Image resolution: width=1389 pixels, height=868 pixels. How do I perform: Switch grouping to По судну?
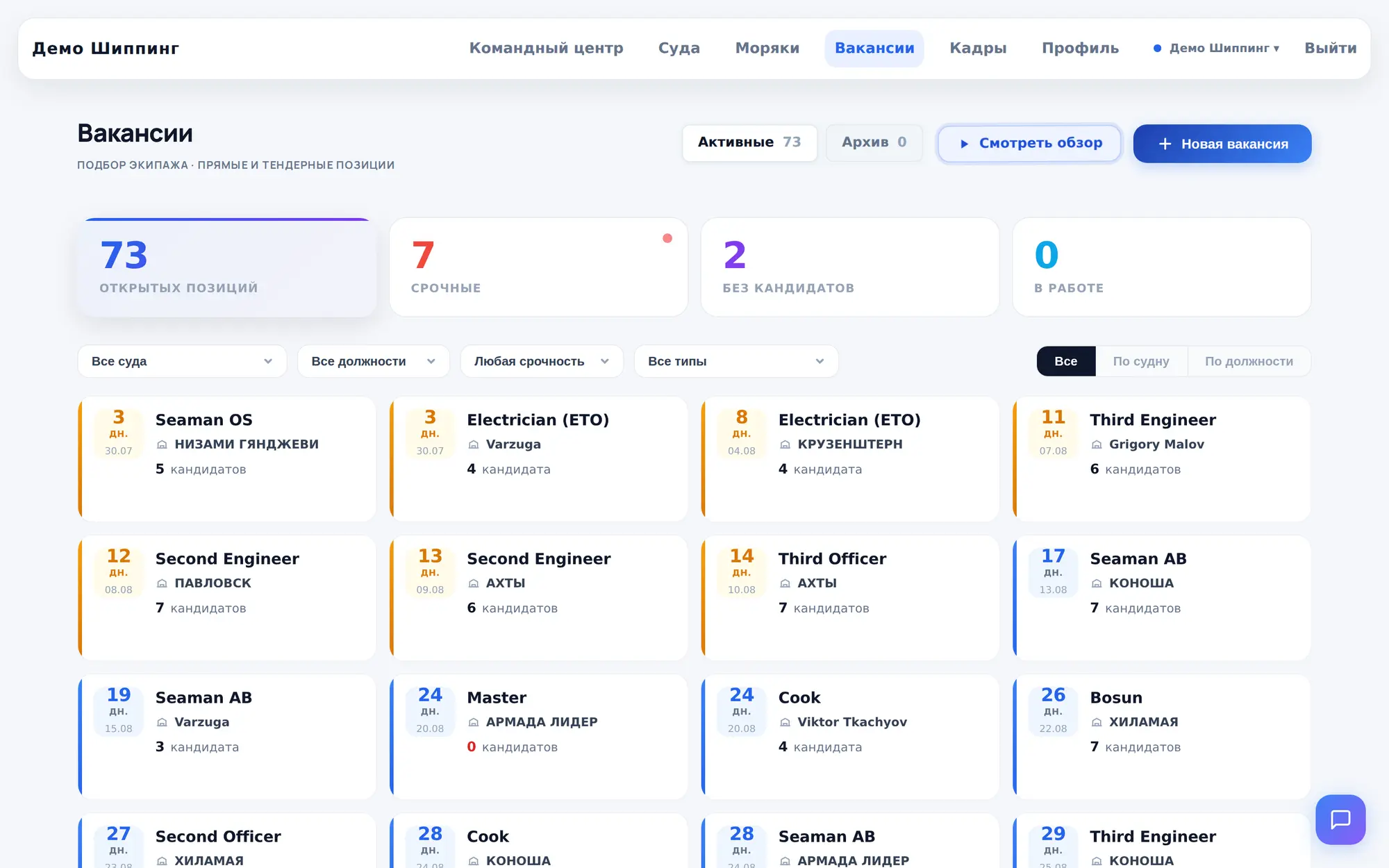pos(1141,361)
